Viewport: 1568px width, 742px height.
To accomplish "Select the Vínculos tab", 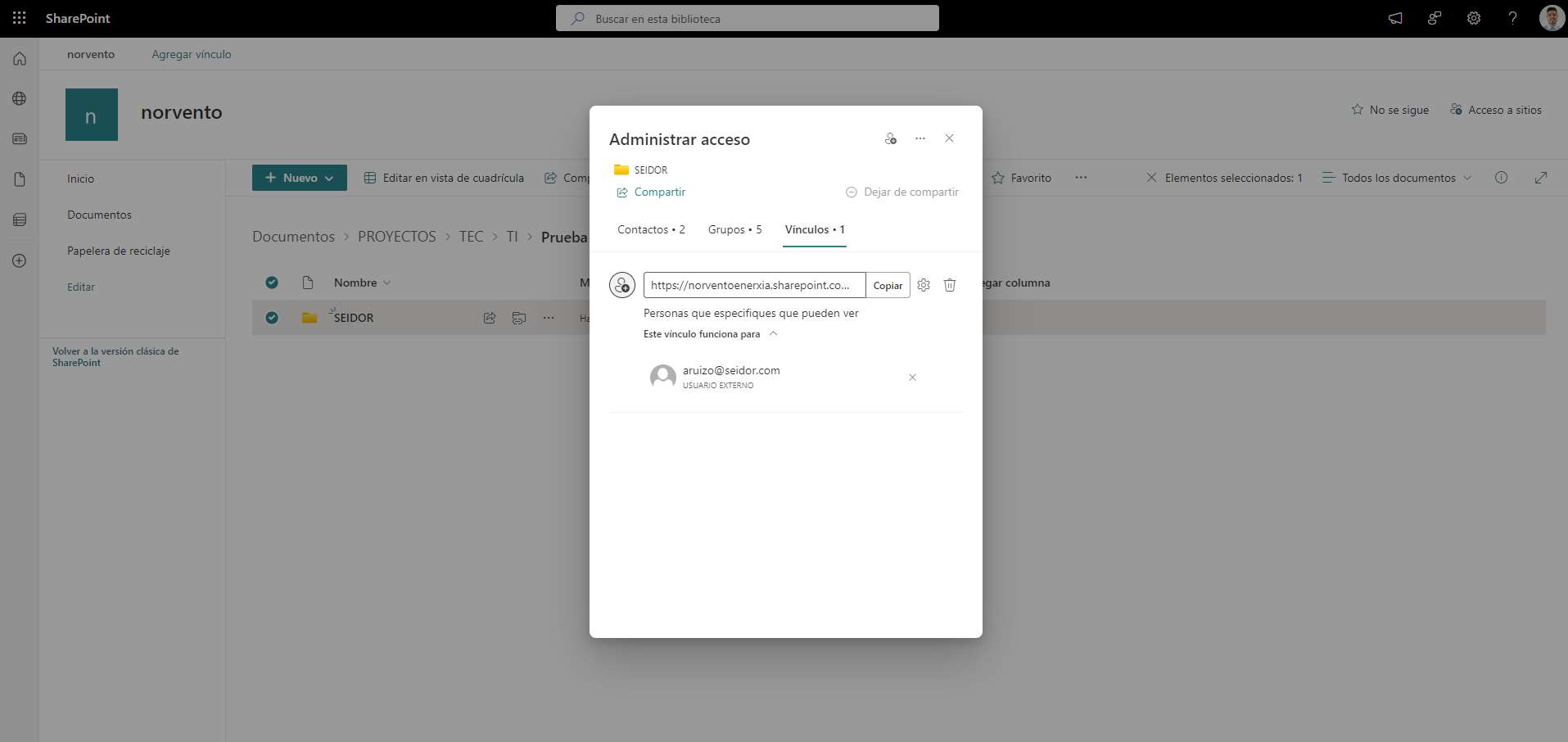I will pos(815,229).
